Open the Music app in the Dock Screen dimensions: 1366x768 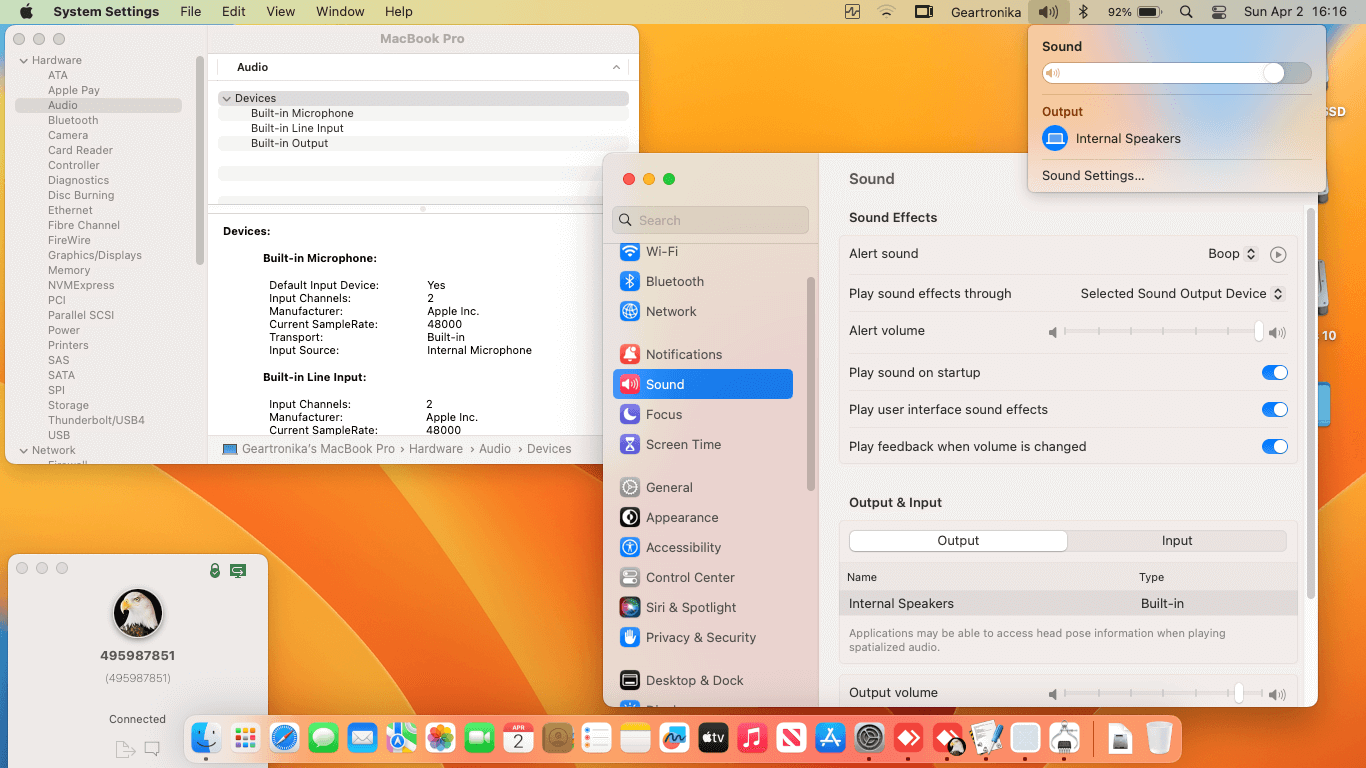click(x=752, y=739)
